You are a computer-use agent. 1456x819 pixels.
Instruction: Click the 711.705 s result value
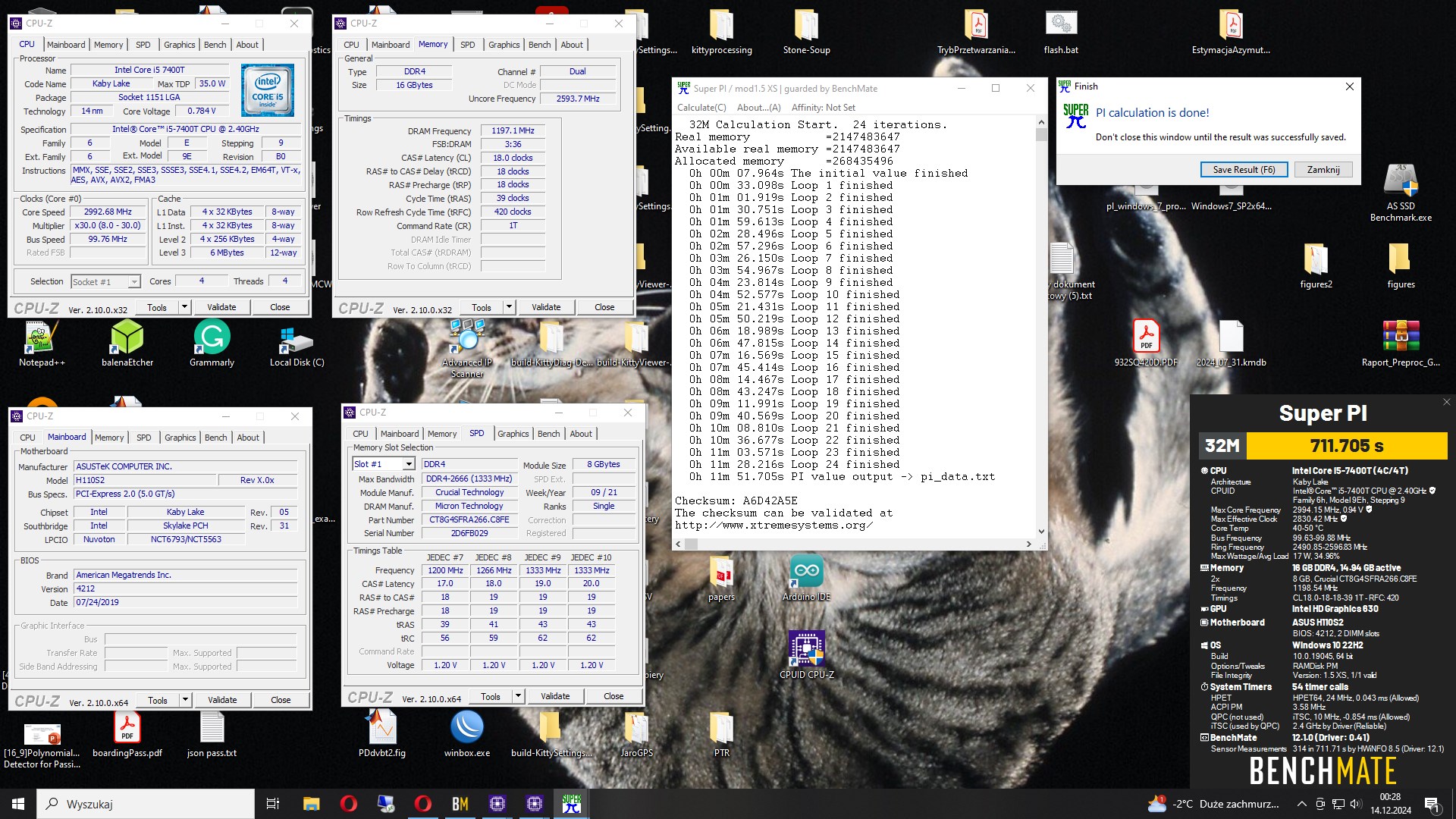tap(1347, 446)
